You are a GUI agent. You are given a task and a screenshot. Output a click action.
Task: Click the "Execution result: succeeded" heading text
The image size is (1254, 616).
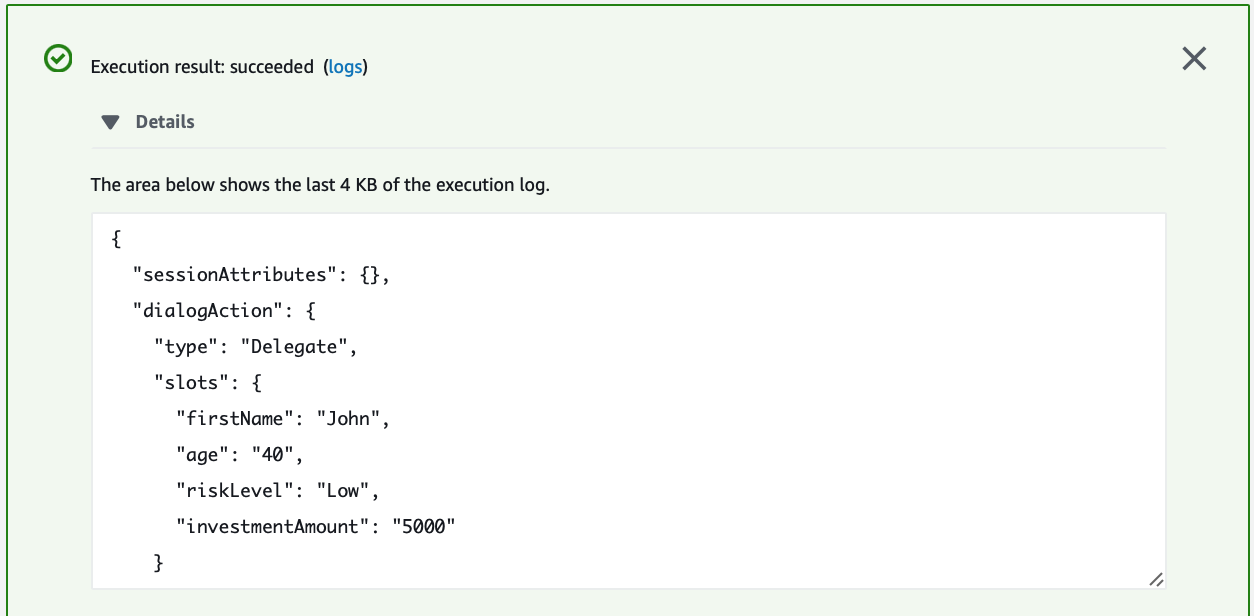(202, 67)
